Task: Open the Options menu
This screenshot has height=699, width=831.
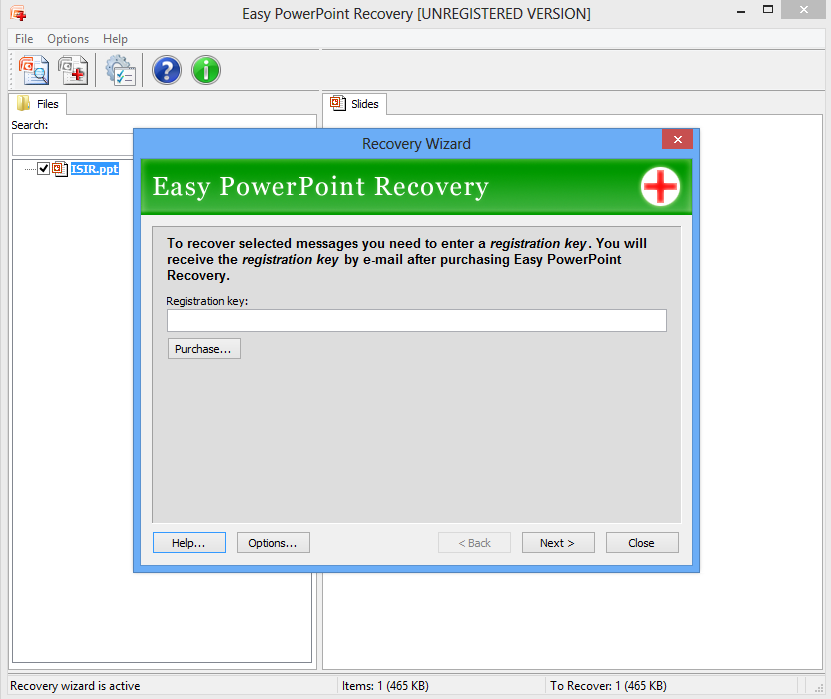Action: coord(68,39)
